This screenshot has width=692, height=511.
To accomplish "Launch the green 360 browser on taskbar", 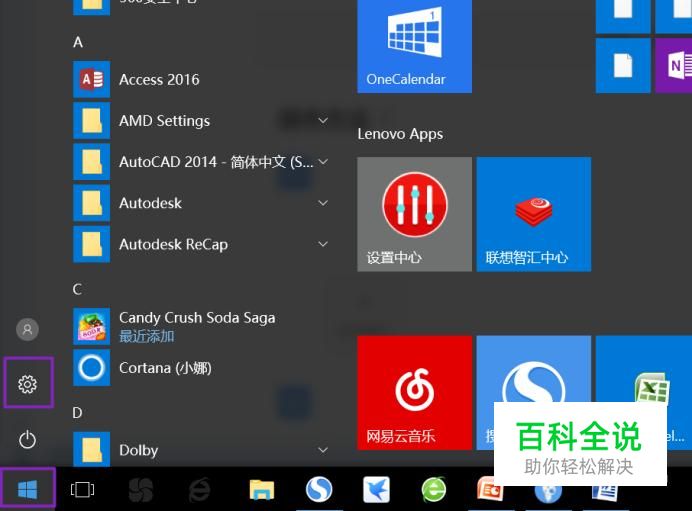I will point(434,489).
